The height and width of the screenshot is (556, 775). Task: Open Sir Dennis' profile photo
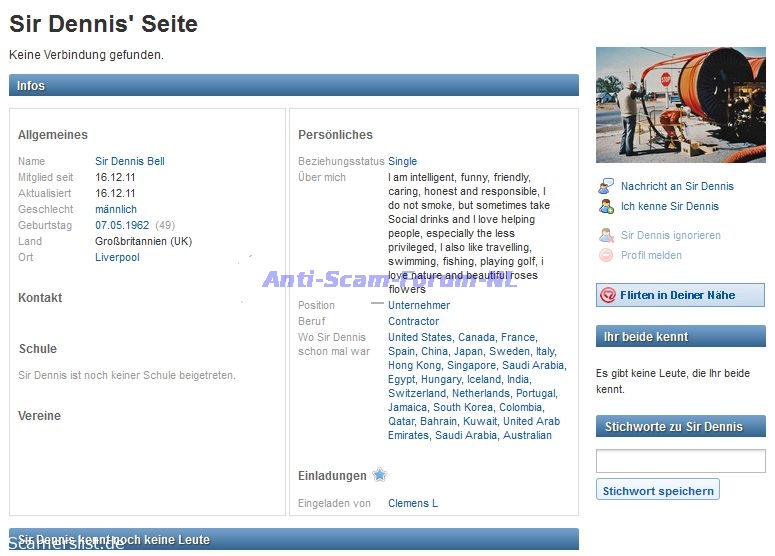click(680, 105)
